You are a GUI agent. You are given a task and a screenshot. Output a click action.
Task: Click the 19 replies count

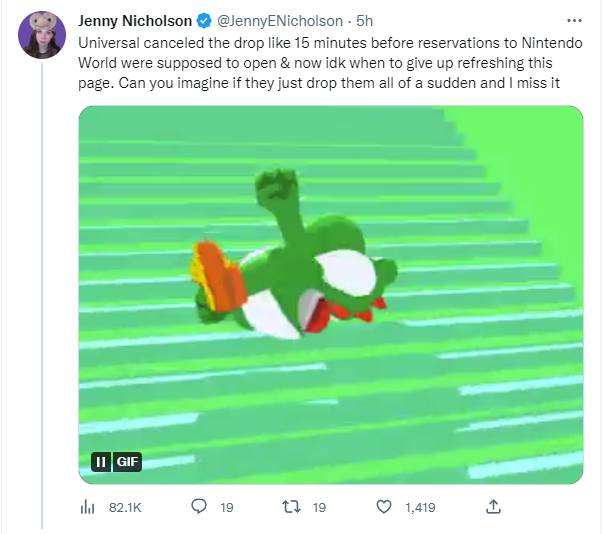pos(227,507)
